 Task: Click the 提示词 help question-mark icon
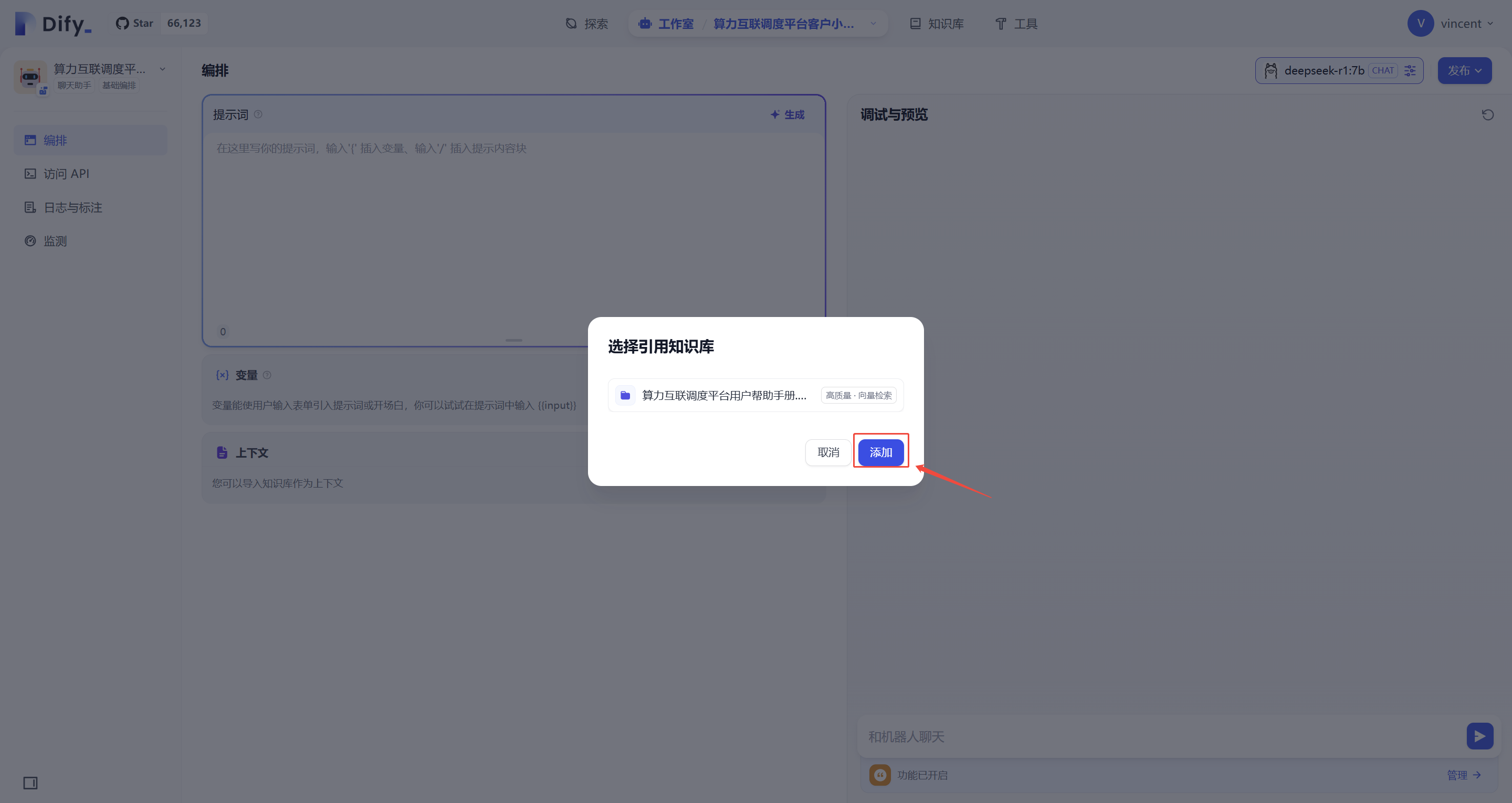tap(258, 114)
